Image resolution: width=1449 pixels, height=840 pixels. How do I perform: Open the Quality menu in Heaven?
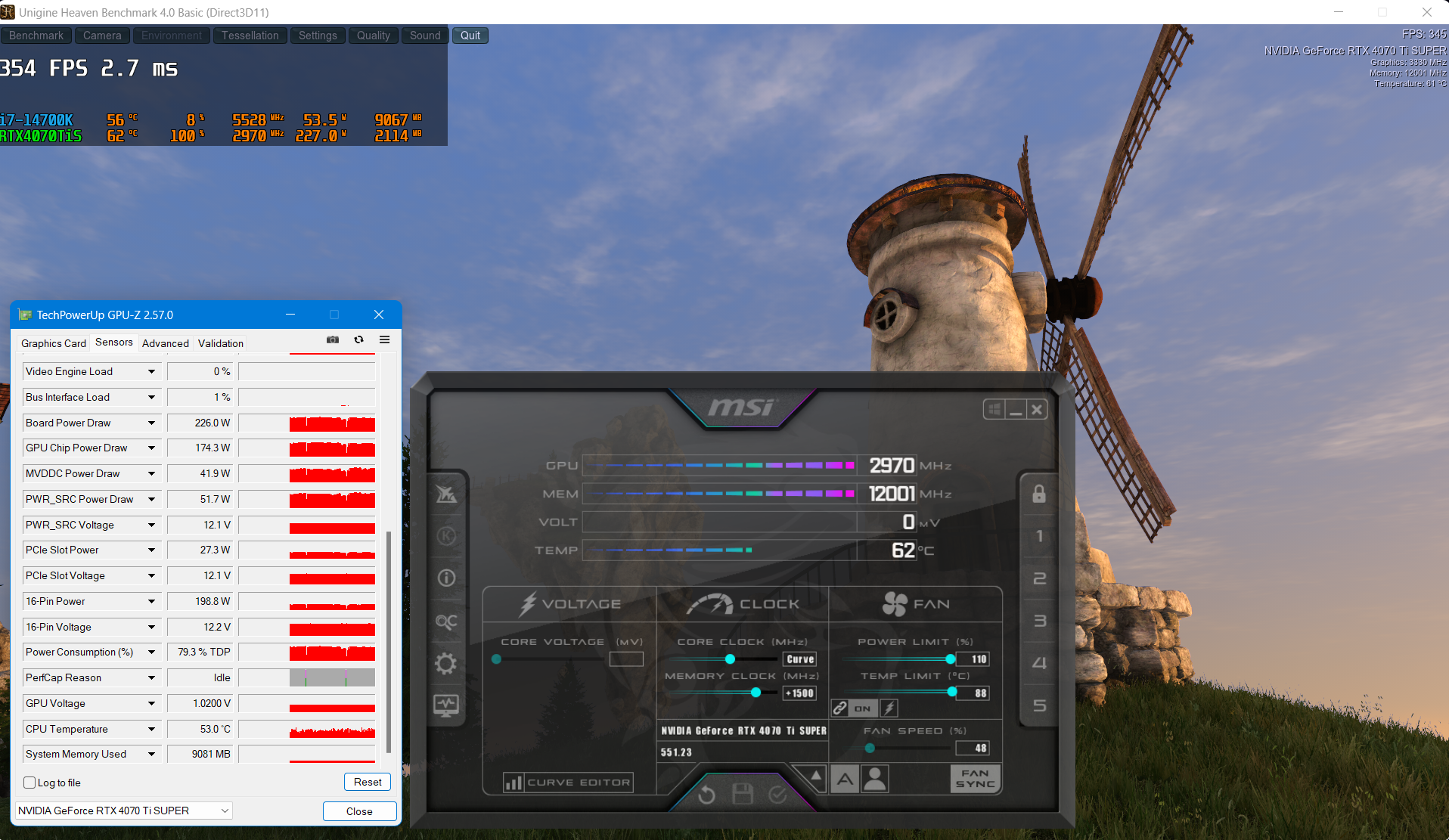(x=374, y=36)
